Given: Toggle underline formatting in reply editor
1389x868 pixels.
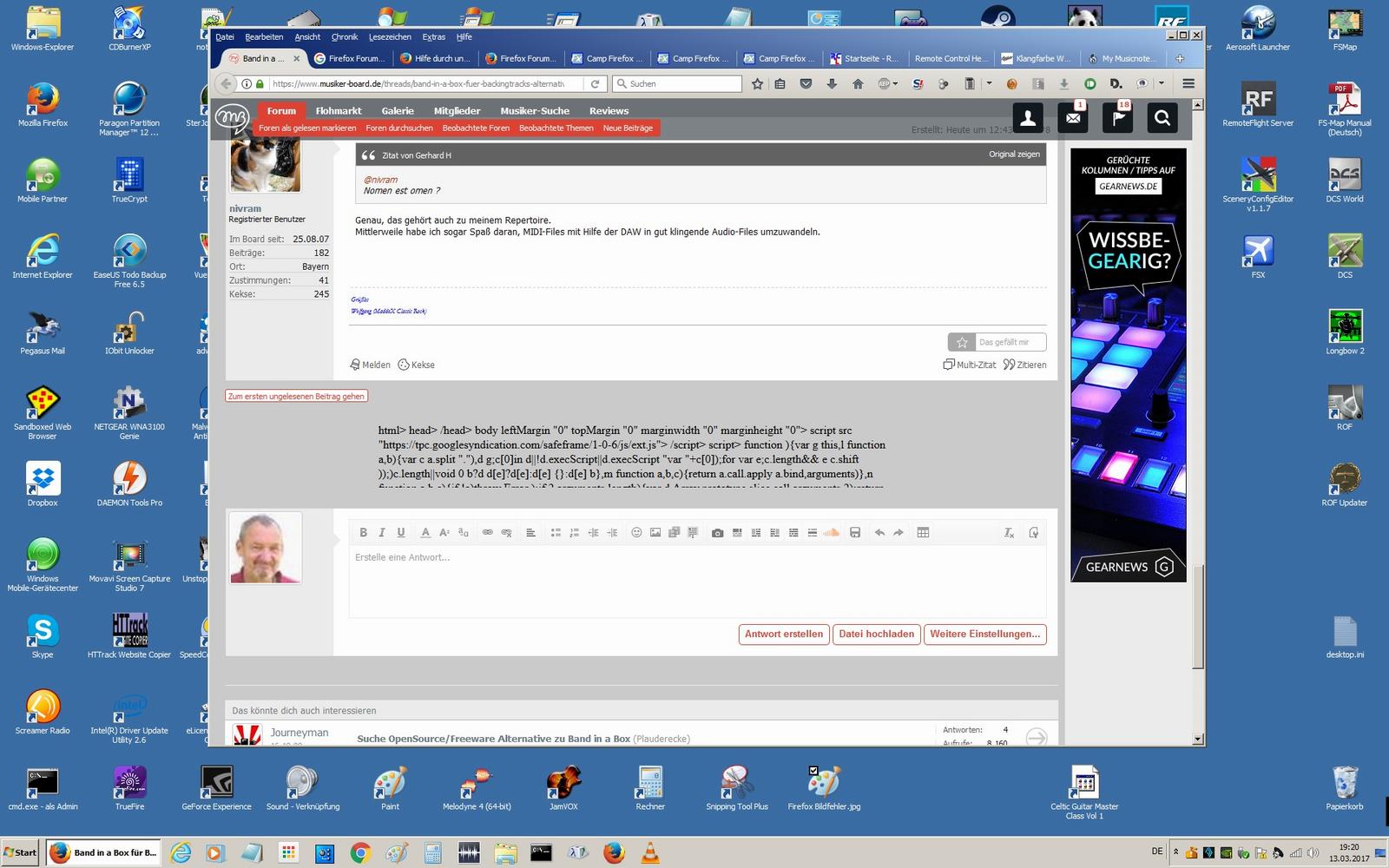Looking at the screenshot, I should tap(400, 533).
